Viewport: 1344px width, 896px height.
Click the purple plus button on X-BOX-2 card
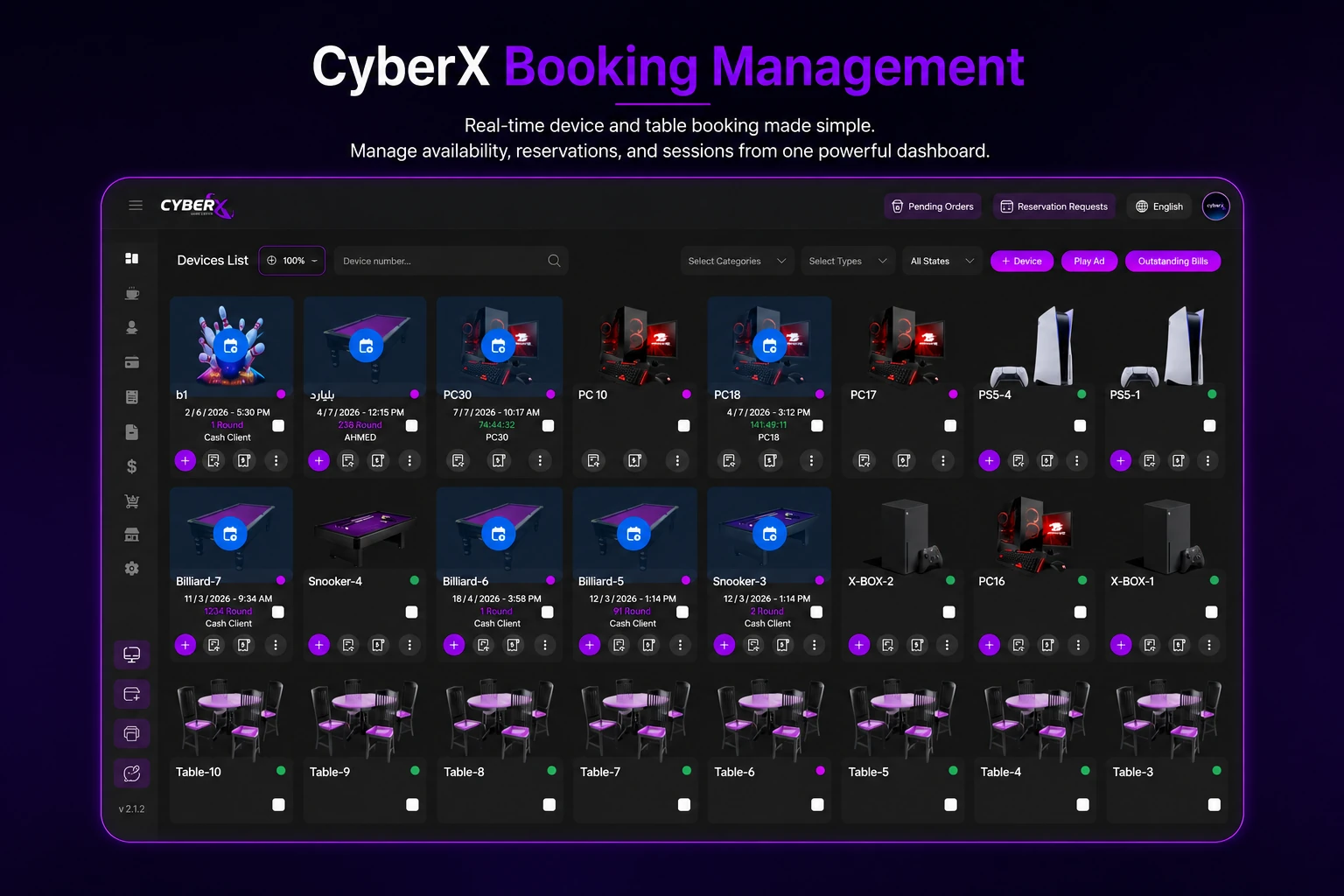[859, 645]
